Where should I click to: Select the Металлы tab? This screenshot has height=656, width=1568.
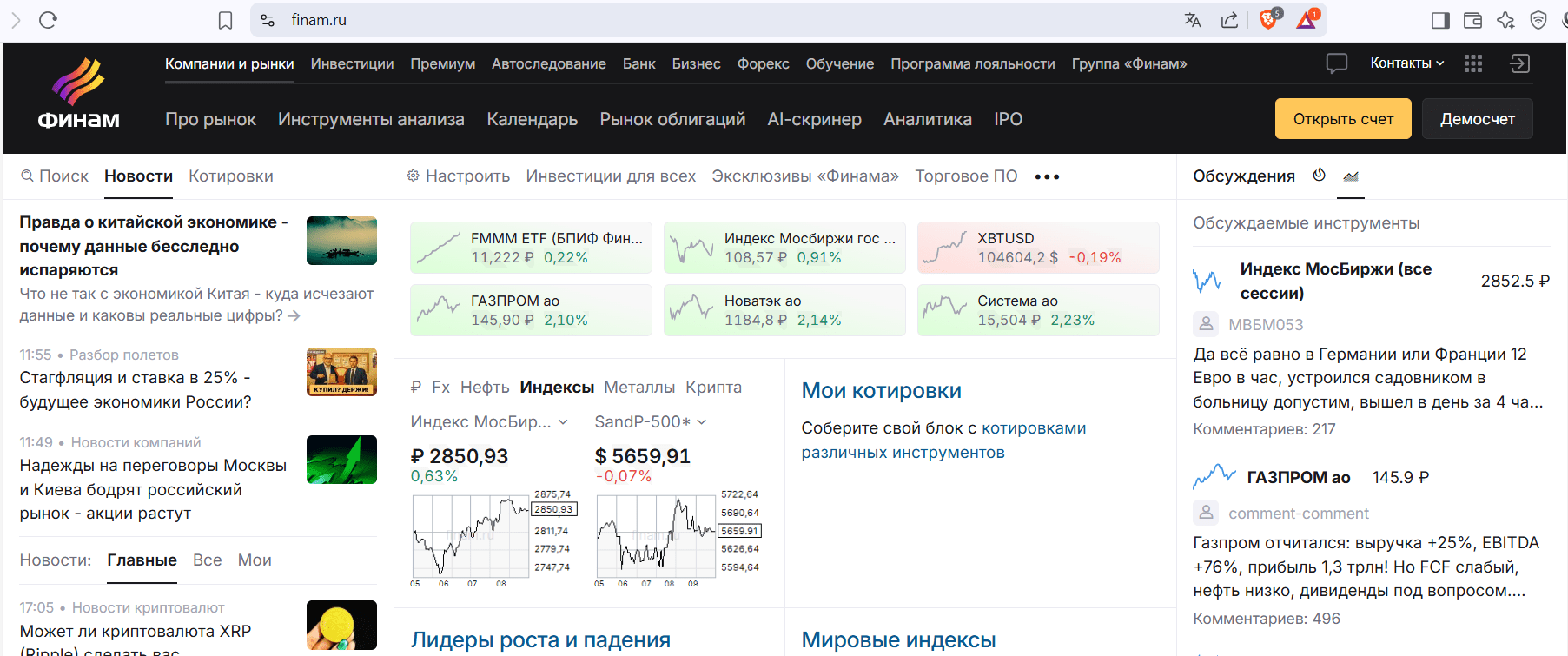[x=639, y=388]
